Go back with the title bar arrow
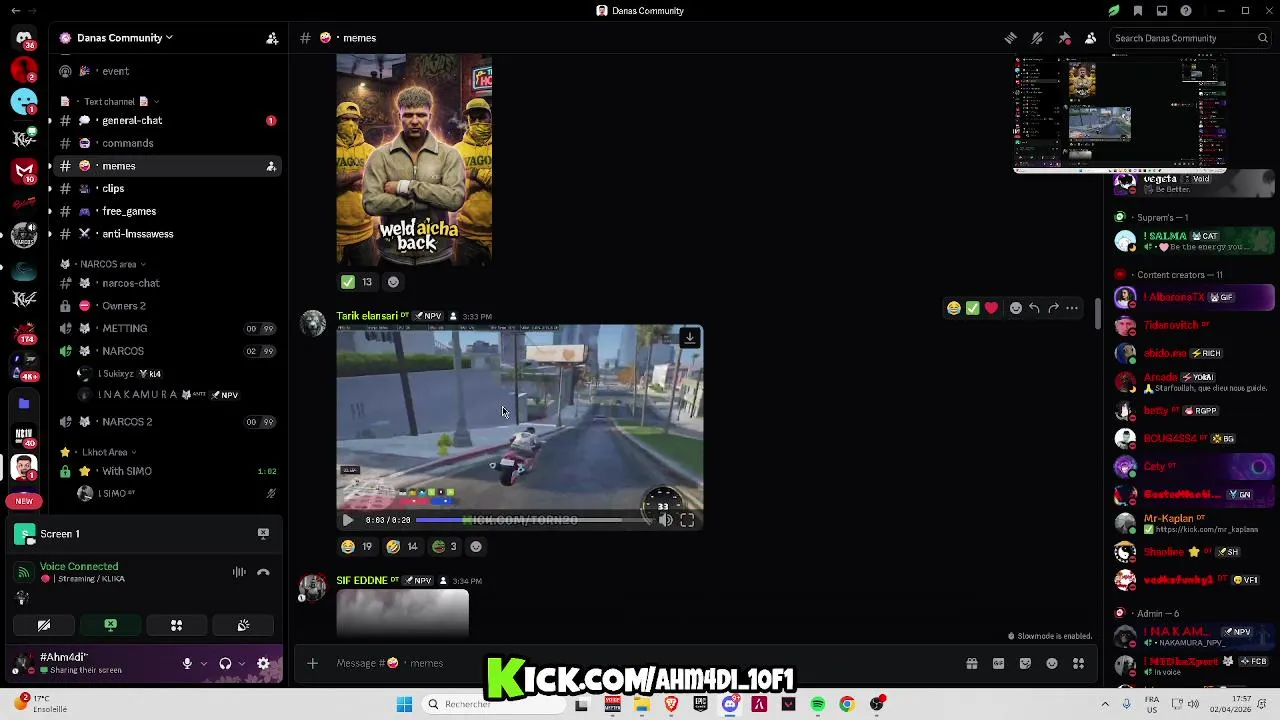The width and height of the screenshot is (1280, 720). [15, 11]
